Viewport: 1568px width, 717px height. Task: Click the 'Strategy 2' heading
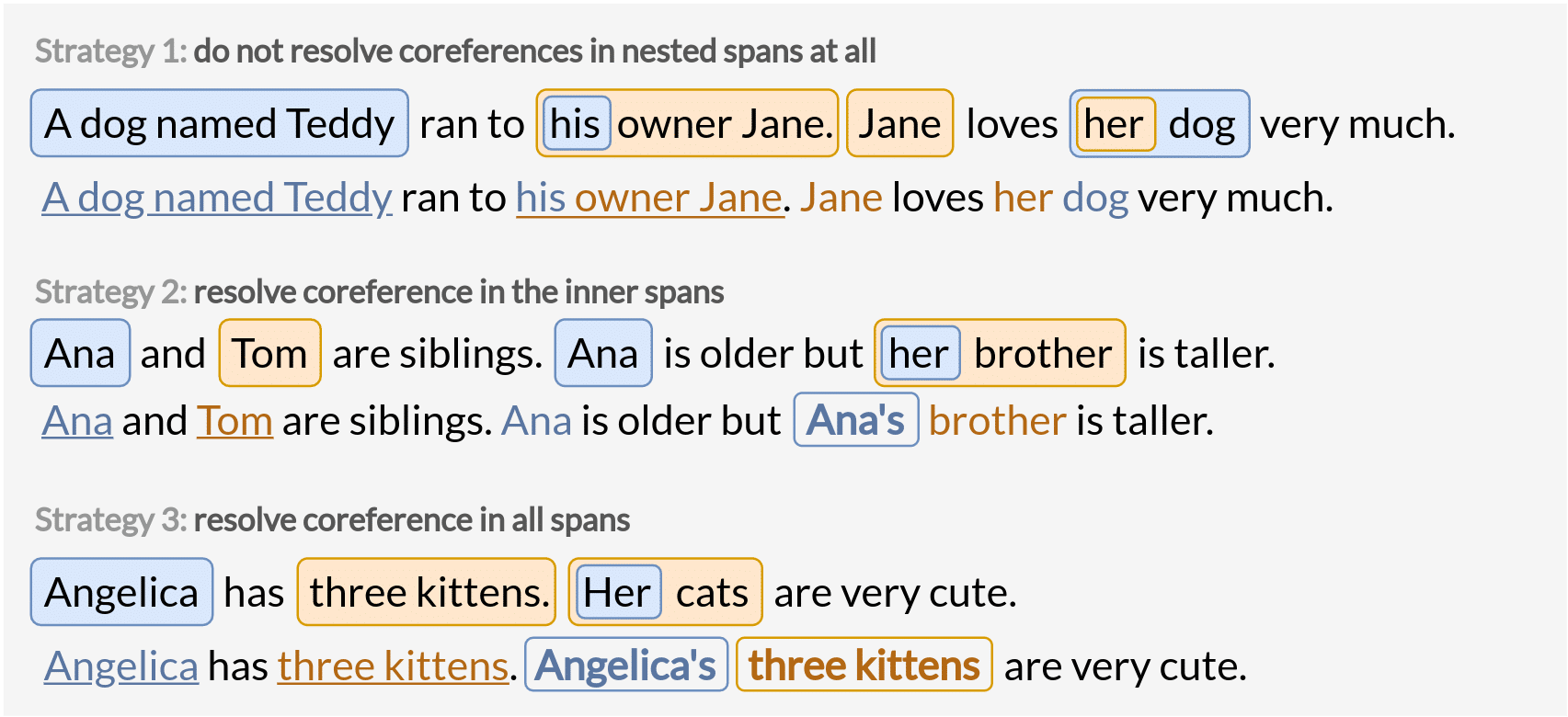pyautogui.click(x=379, y=292)
